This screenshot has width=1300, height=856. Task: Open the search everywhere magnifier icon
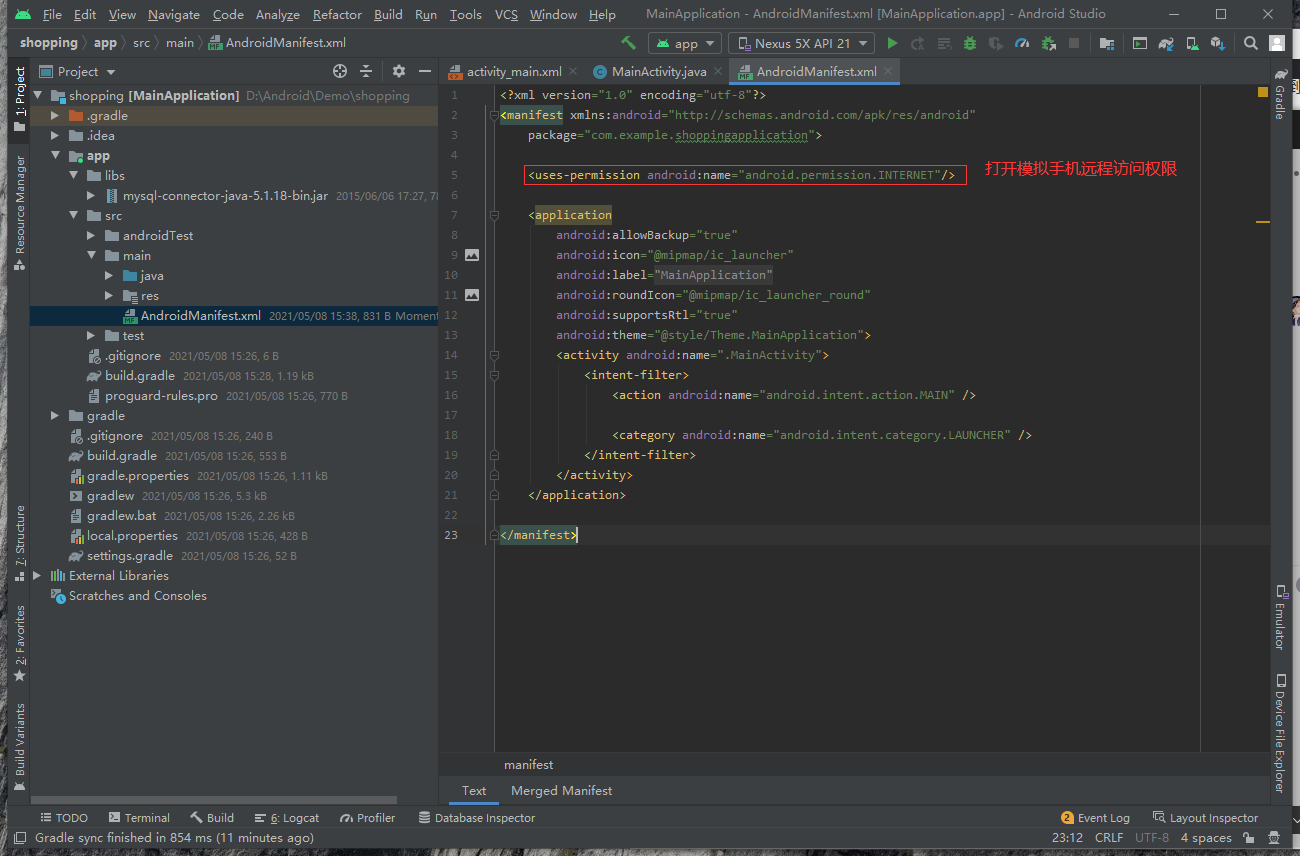1250,43
